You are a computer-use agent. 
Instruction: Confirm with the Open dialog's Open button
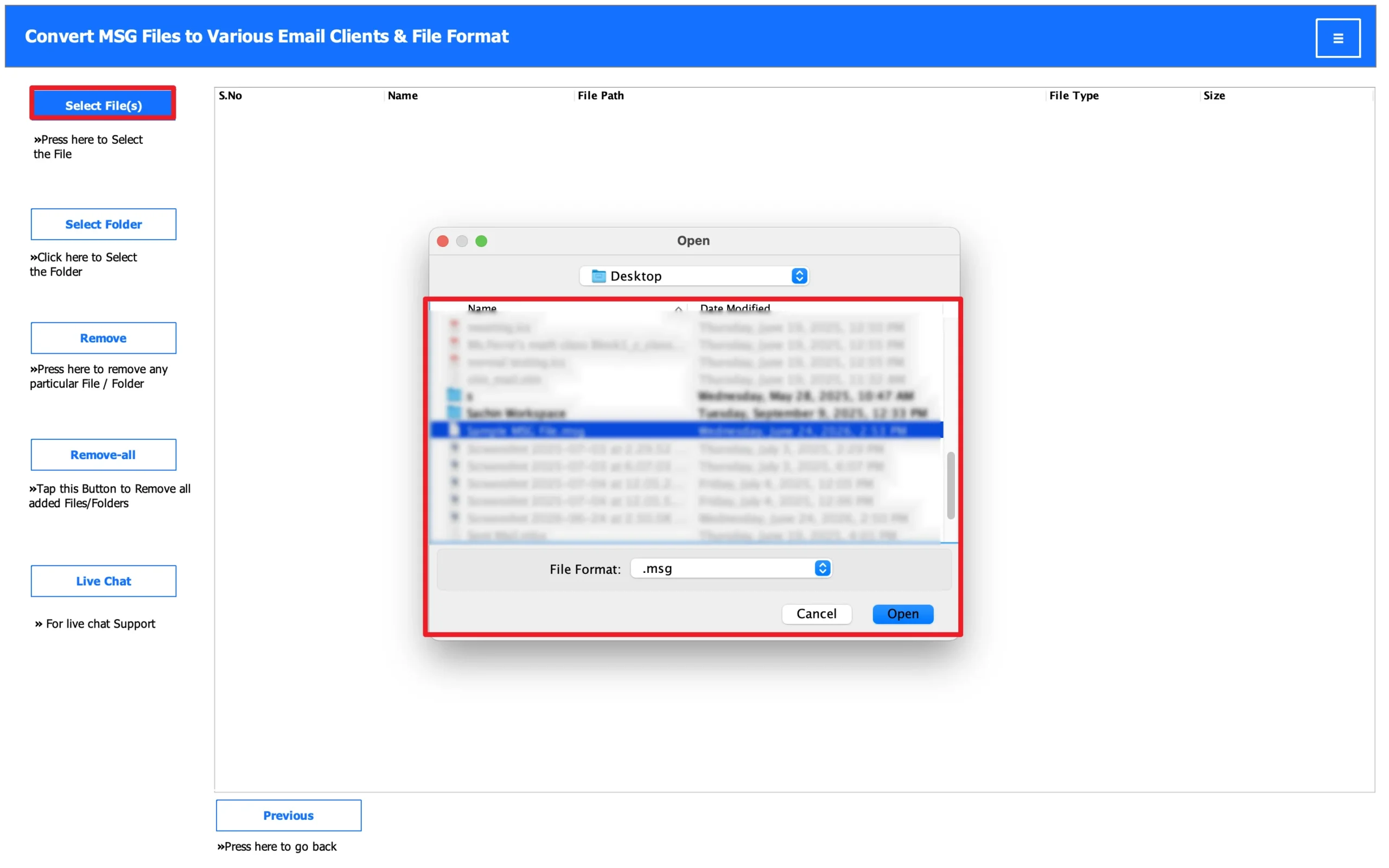pos(902,613)
